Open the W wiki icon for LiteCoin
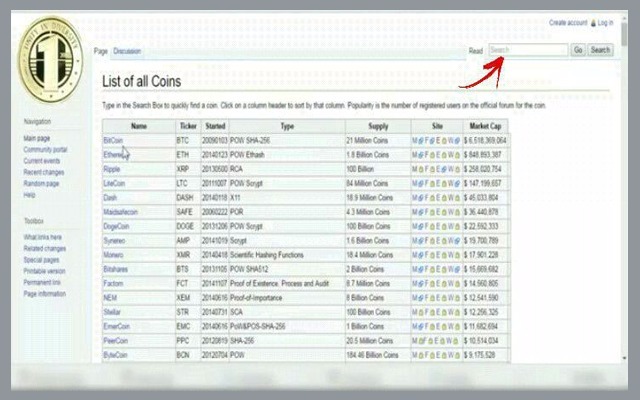The image size is (640, 400). pyautogui.click(x=448, y=184)
